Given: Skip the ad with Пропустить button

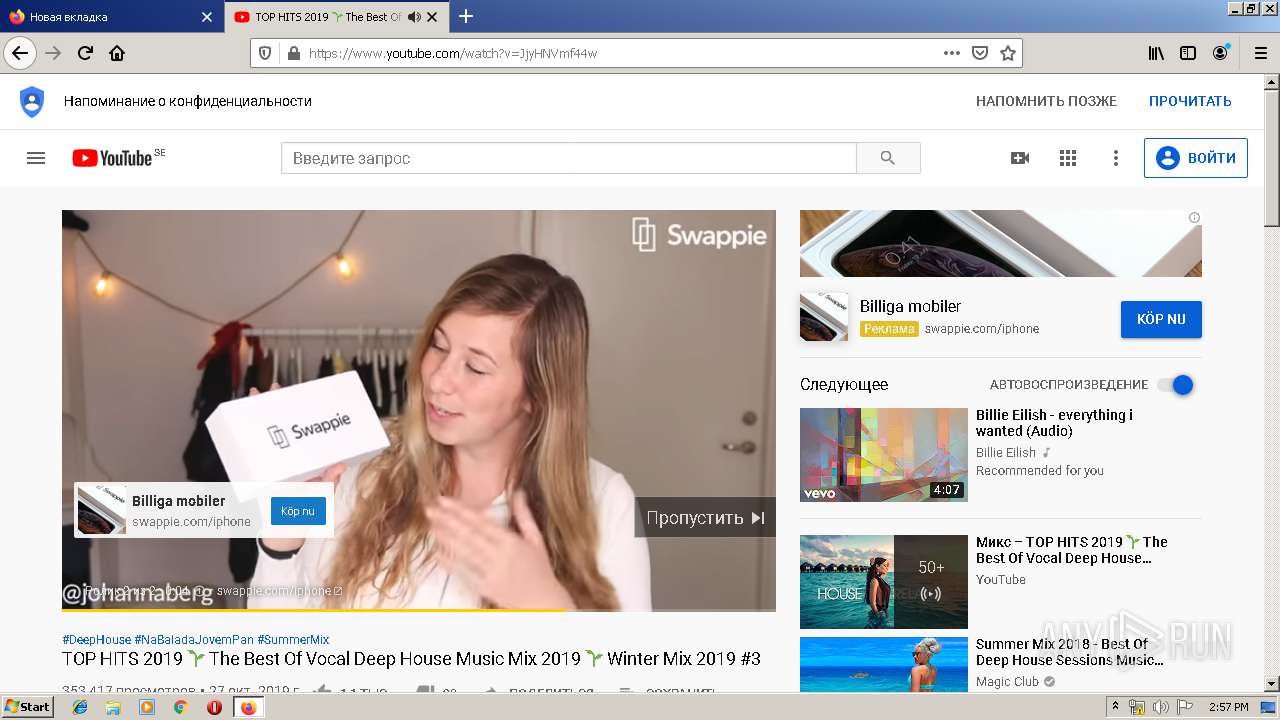Looking at the screenshot, I should pyautogui.click(x=705, y=517).
